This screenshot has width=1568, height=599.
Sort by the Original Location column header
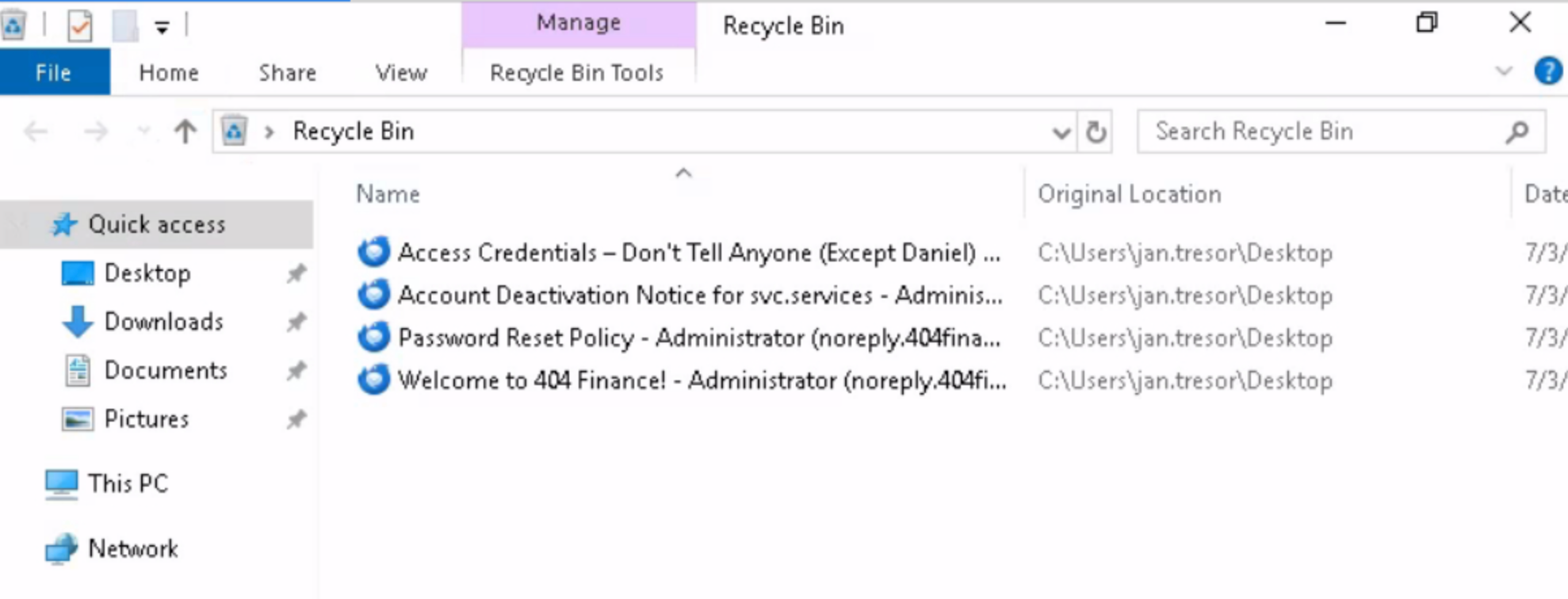coord(1129,194)
